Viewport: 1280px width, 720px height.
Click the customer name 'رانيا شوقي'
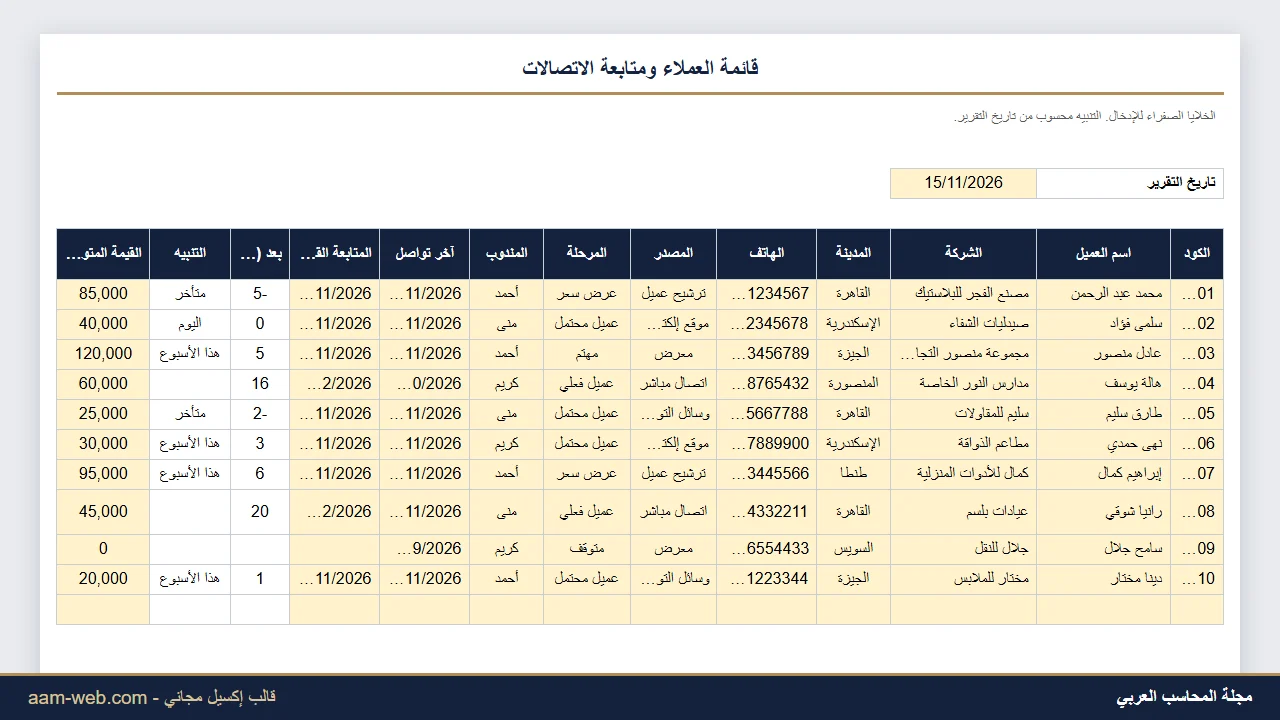[x=1133, y=512]
